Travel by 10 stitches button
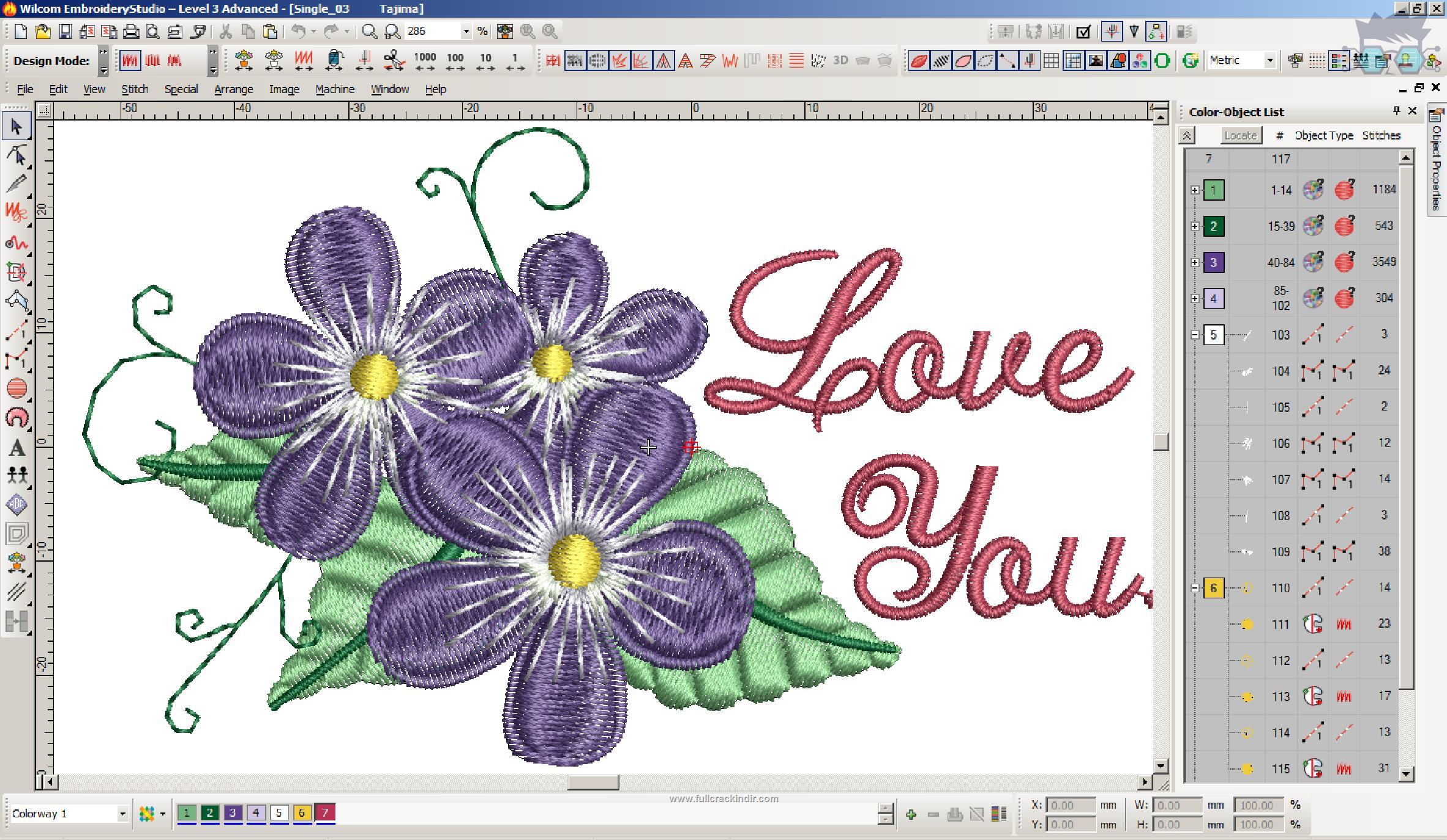The height and width of the screenshot is (840, 1447). pyautogui.click(x=485, y=61)
